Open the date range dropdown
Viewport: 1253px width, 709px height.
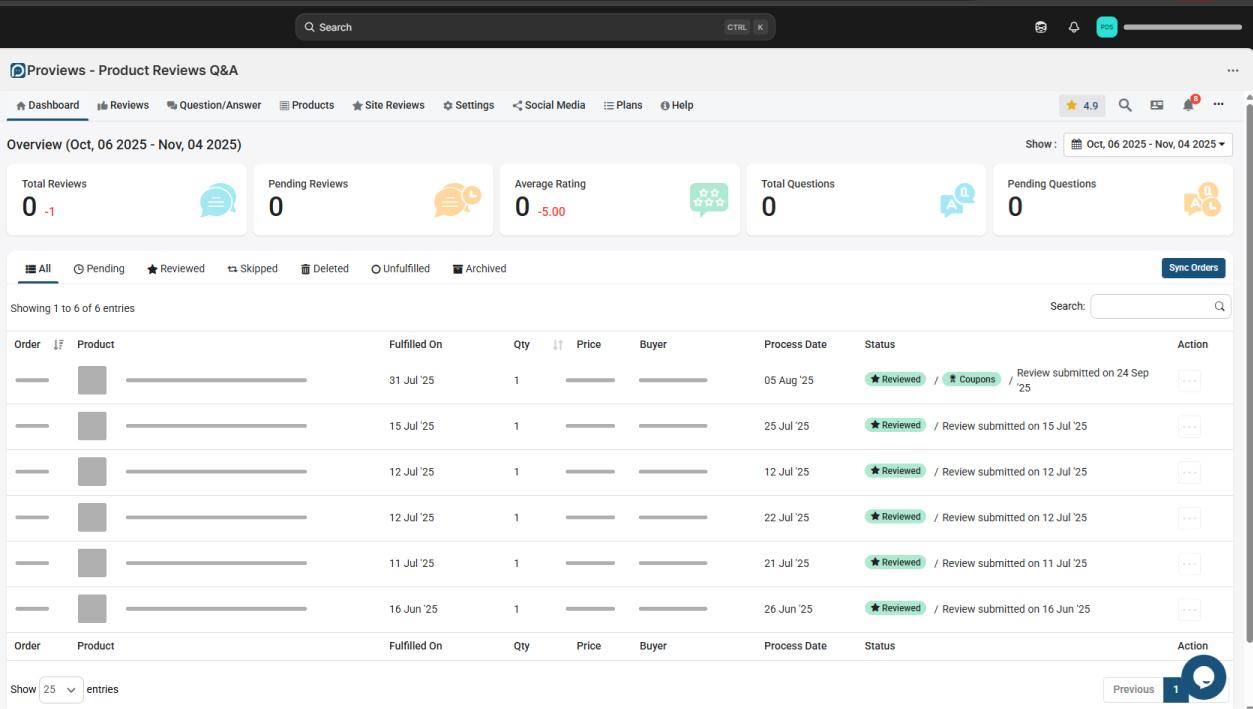tap(1147, 144)
